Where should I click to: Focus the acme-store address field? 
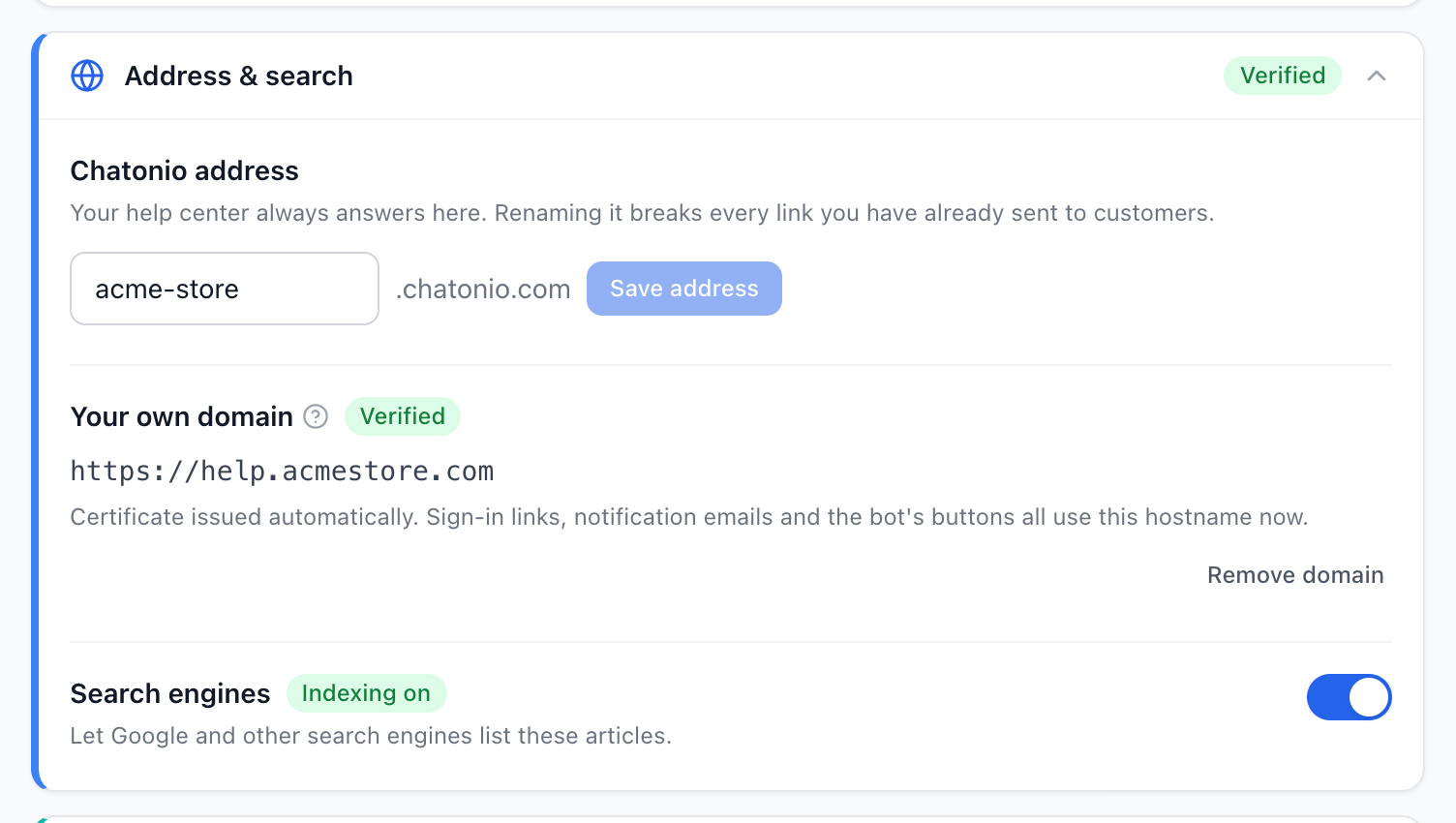point(225,289)
